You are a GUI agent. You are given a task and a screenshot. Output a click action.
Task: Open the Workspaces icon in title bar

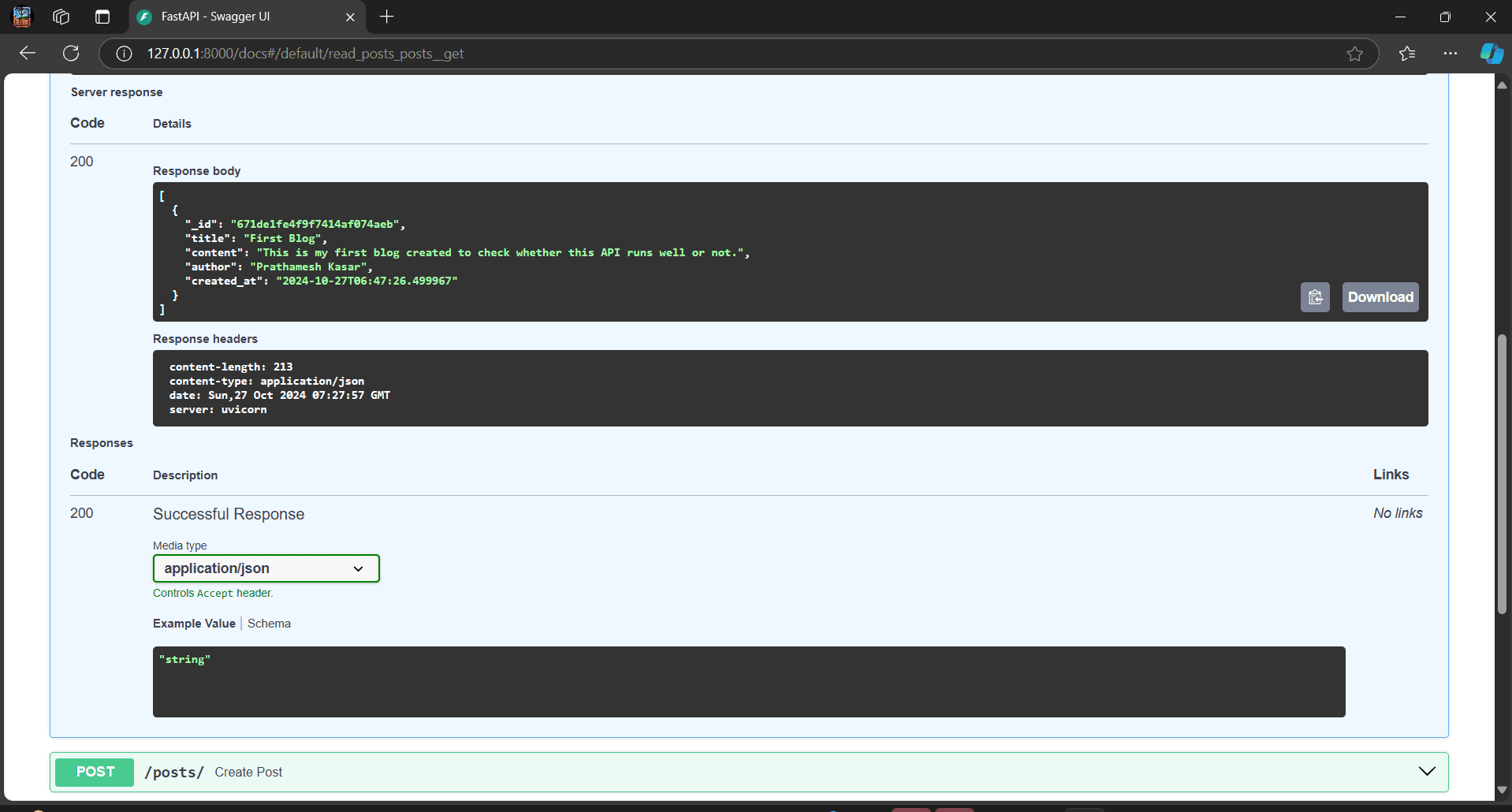(61, 17)
